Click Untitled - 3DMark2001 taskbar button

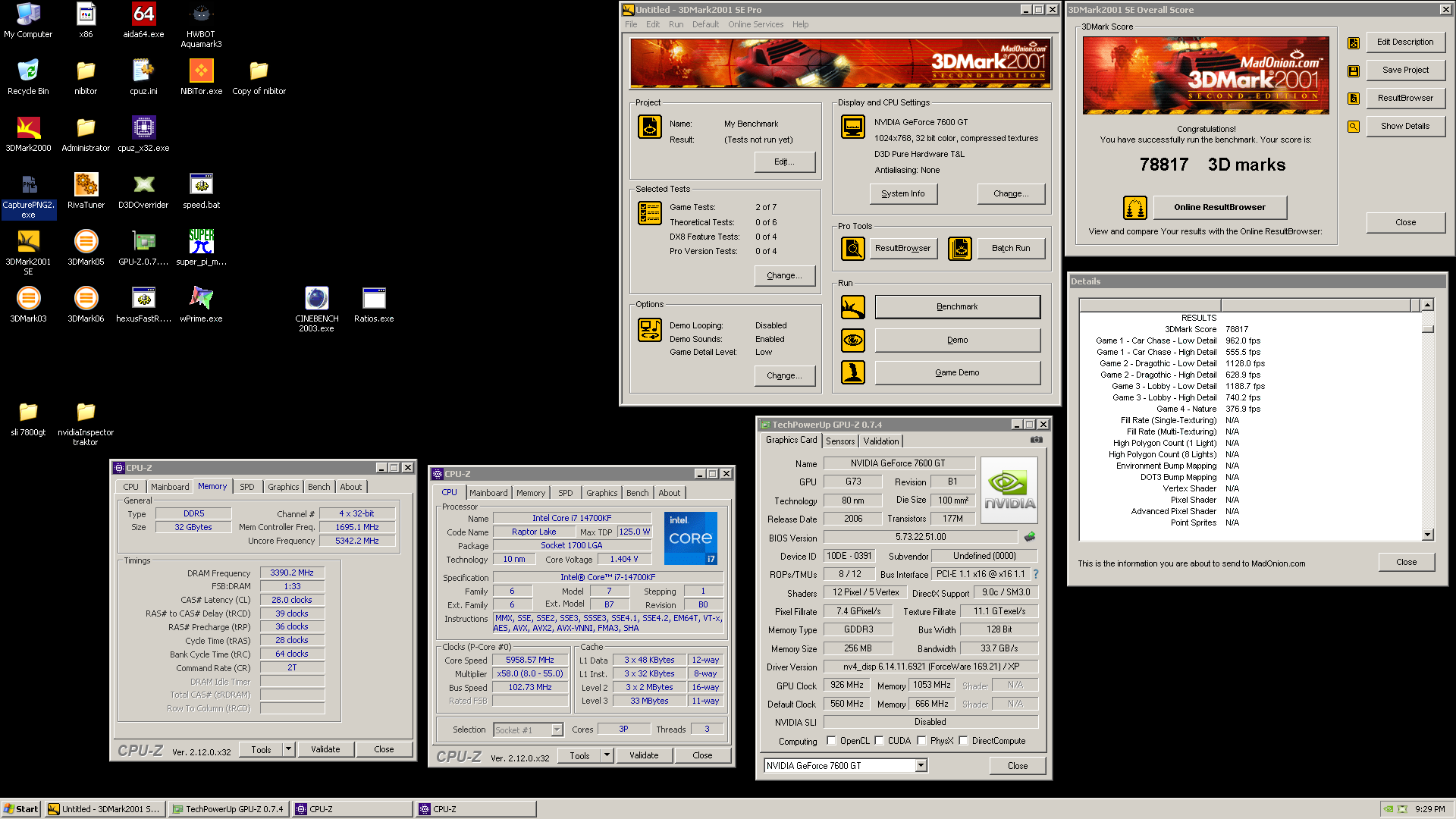(104, 809)
